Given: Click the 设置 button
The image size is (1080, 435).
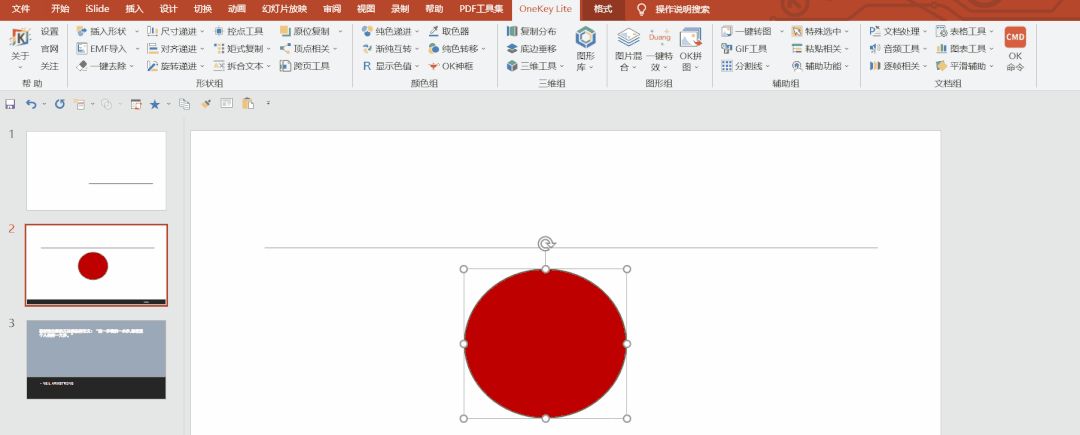Looking at the screenshot, I should click(x=50, y=32).
